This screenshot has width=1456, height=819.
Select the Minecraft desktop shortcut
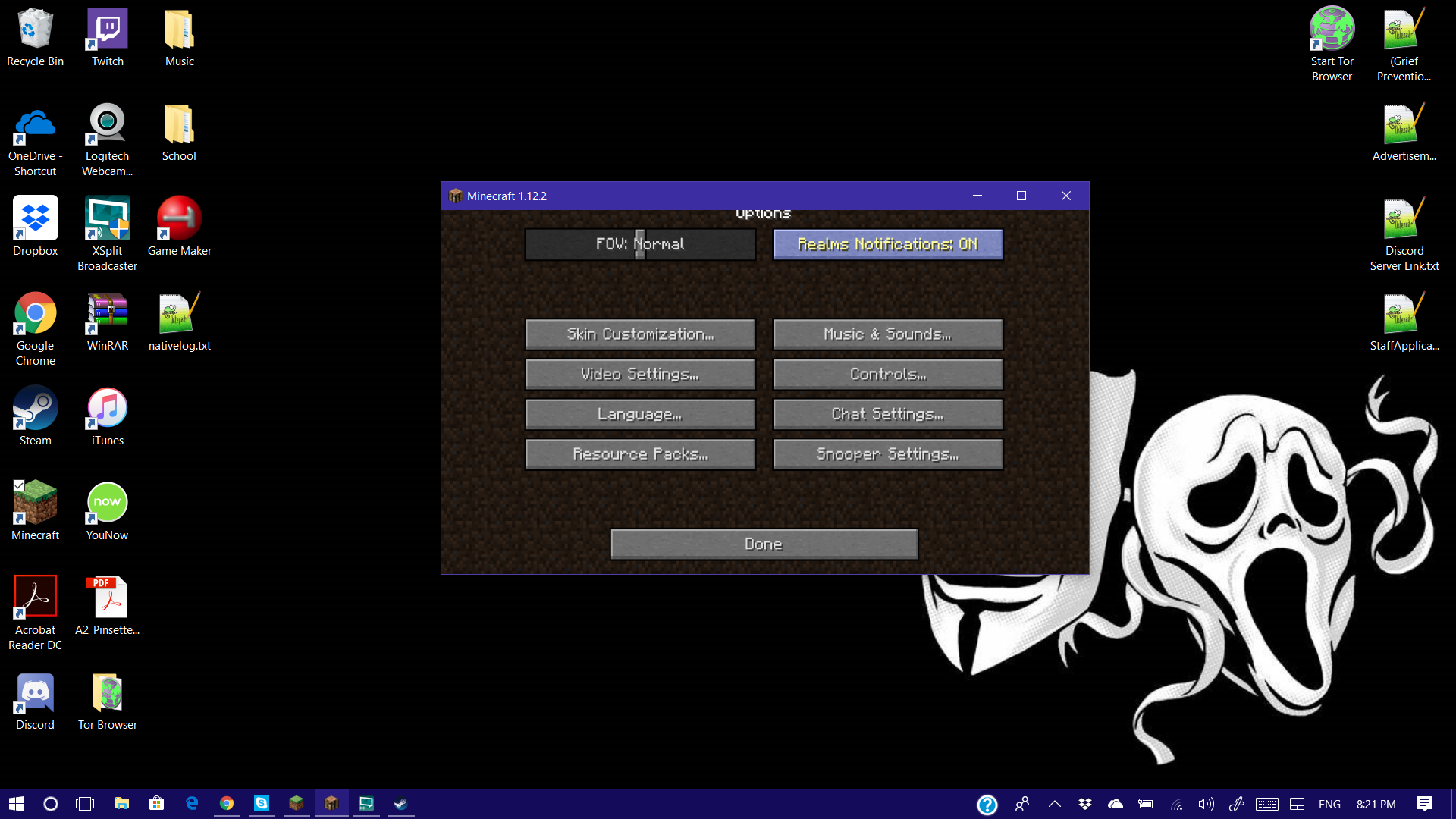pos(35,504)
